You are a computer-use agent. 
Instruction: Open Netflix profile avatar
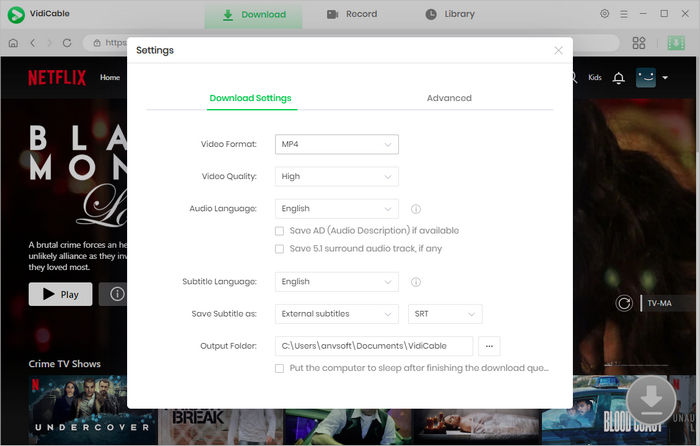[x=646, y=78]
